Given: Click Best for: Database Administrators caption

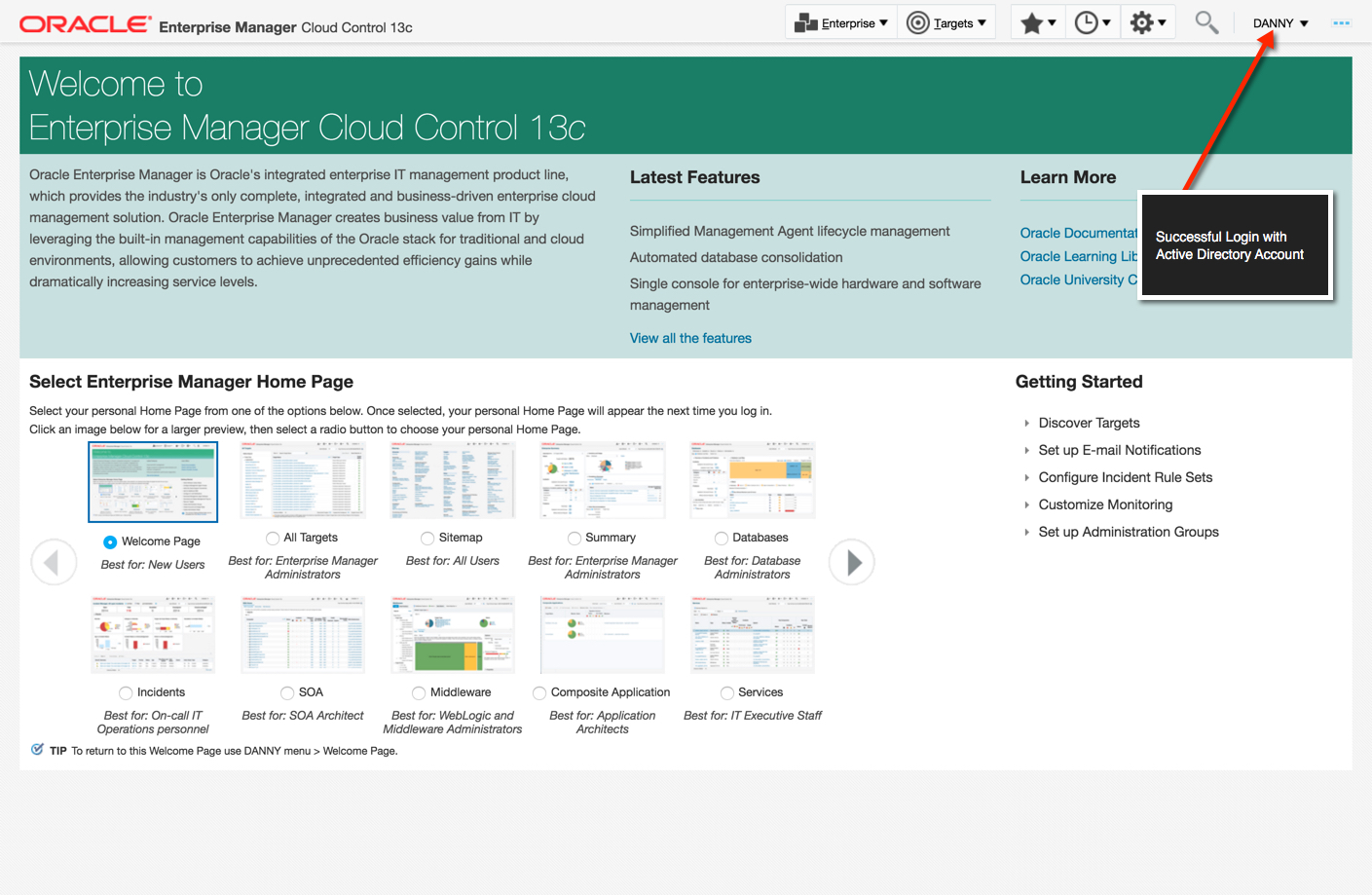Looking at the screenshot, I should tap(753, 568).
